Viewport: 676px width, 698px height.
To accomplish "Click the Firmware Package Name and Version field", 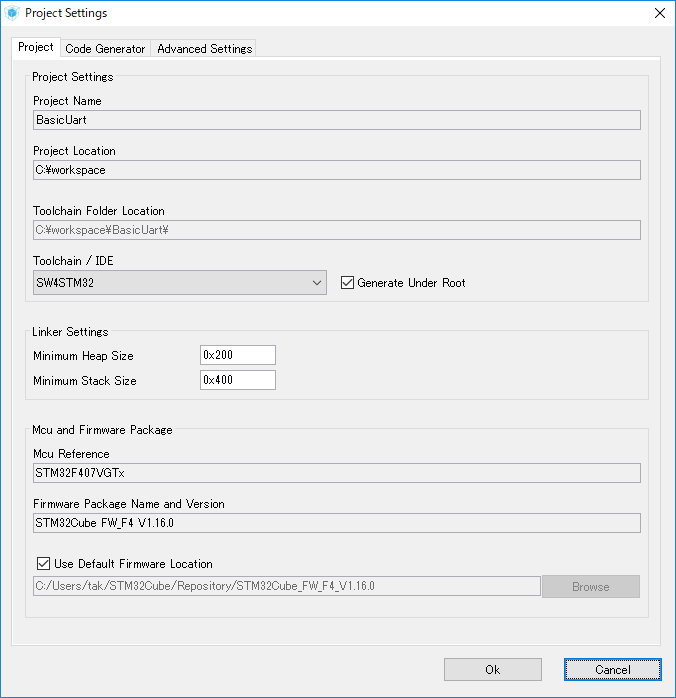I will 336,523.
